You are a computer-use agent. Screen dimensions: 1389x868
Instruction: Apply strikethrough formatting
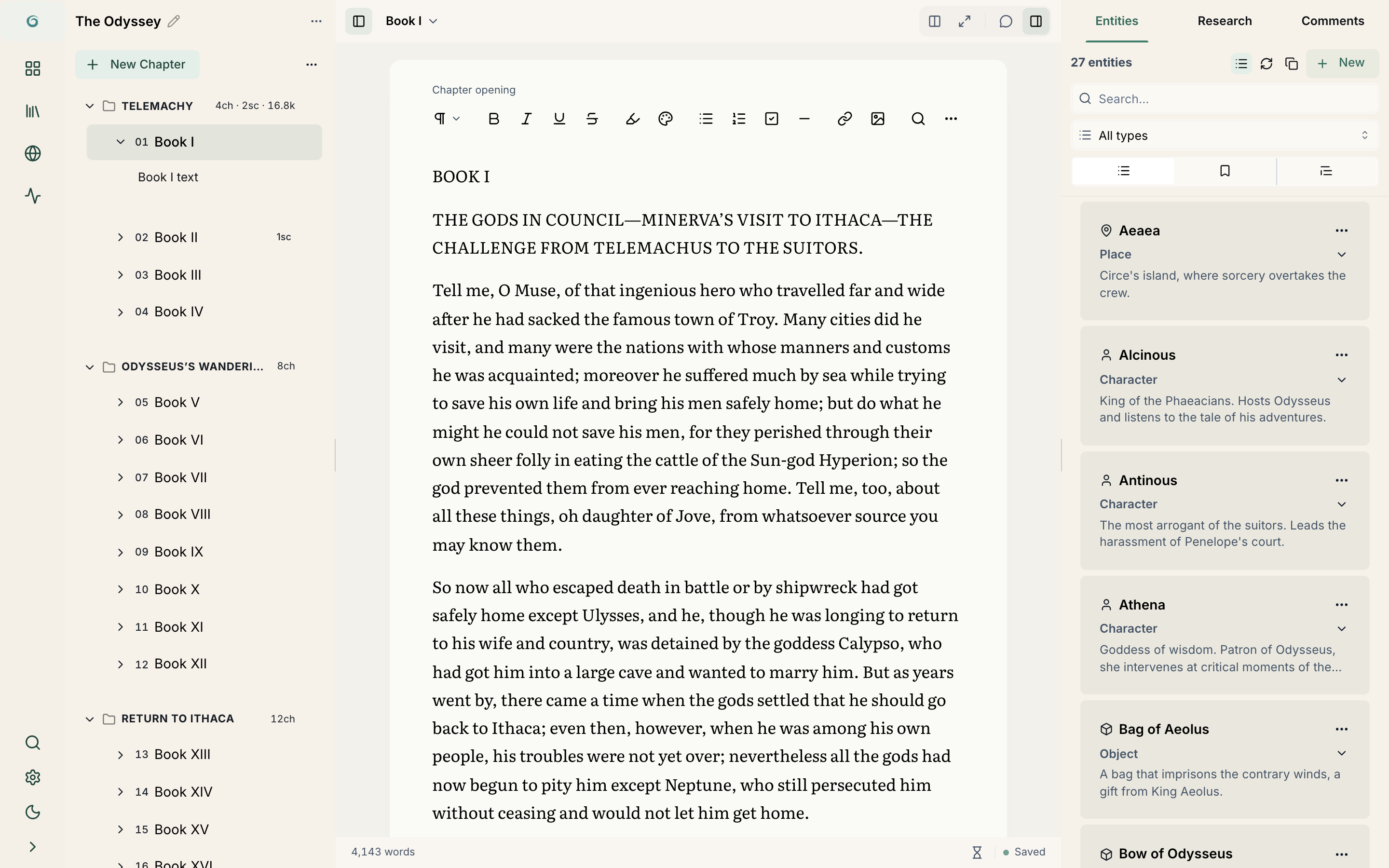point(592,119)
